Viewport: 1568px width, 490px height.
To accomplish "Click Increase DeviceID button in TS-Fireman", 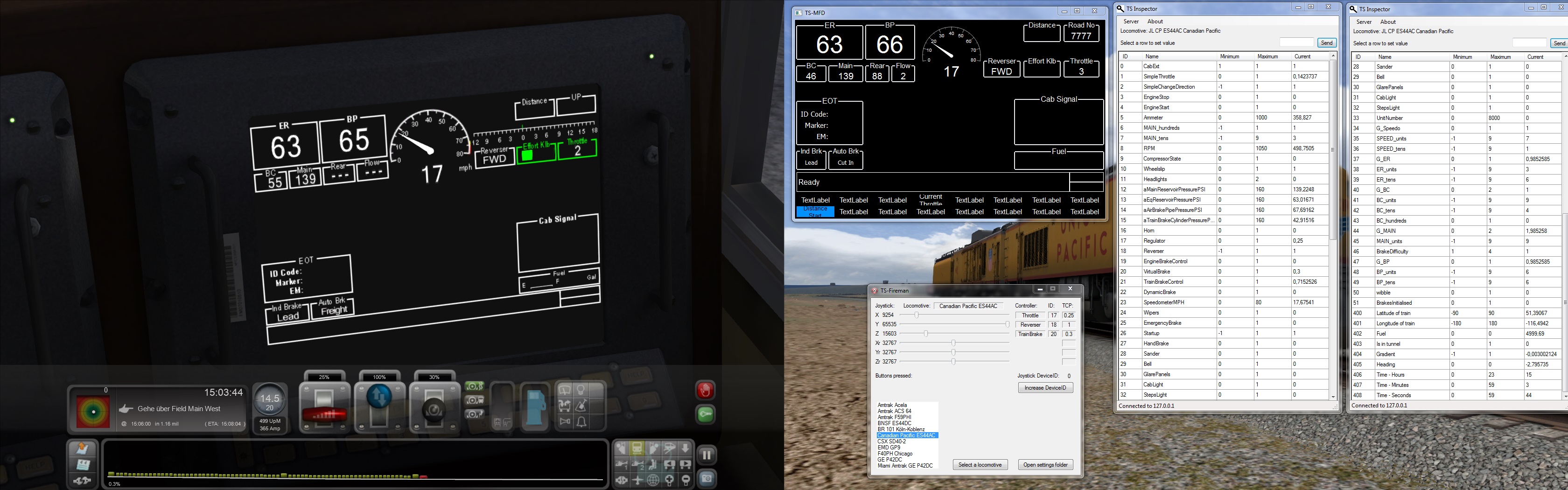I will pyautogui.click(x=1046, y=388).
